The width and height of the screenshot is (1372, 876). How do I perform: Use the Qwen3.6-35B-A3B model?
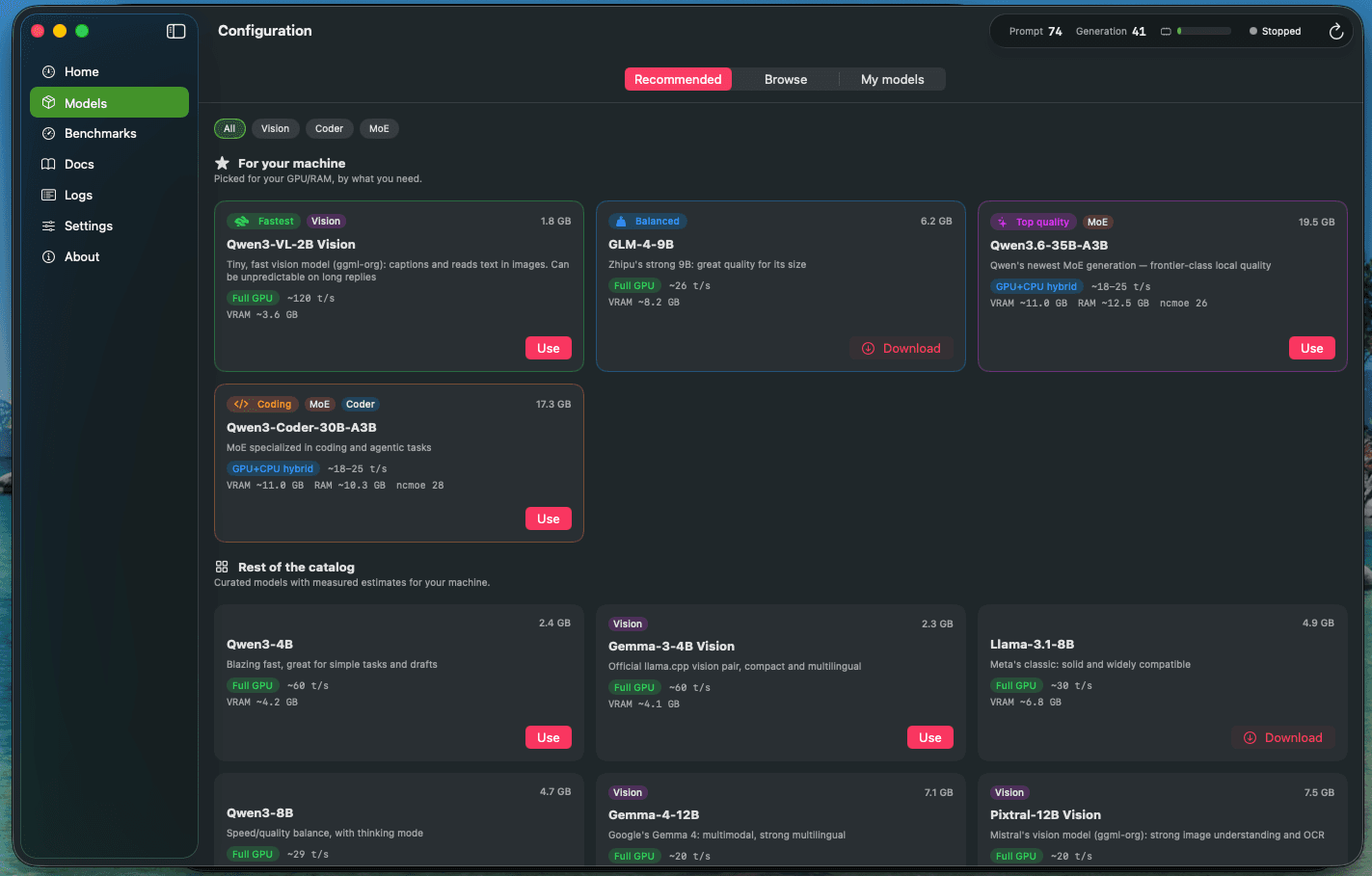click(1312, 348)
